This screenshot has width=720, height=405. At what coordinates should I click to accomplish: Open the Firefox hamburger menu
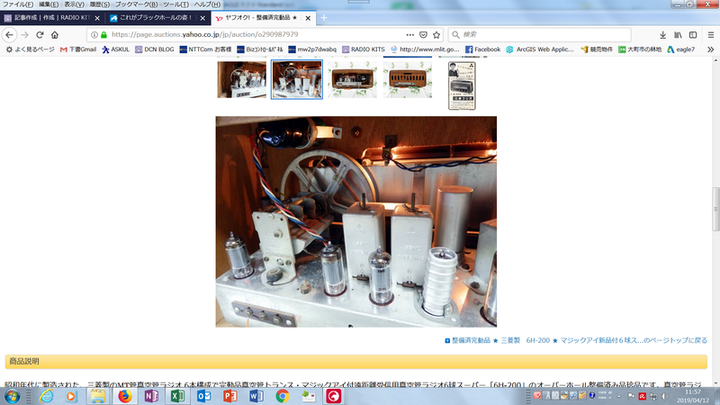pos(711,34)
